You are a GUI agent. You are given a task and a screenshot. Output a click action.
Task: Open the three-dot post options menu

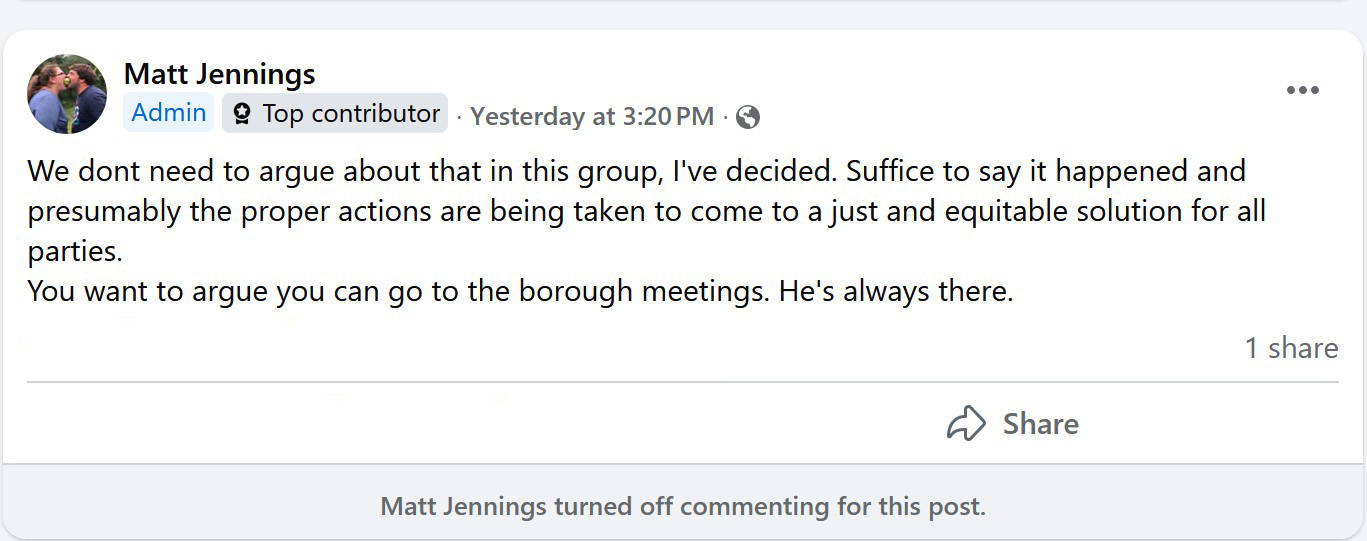[x=1302, y=91]
